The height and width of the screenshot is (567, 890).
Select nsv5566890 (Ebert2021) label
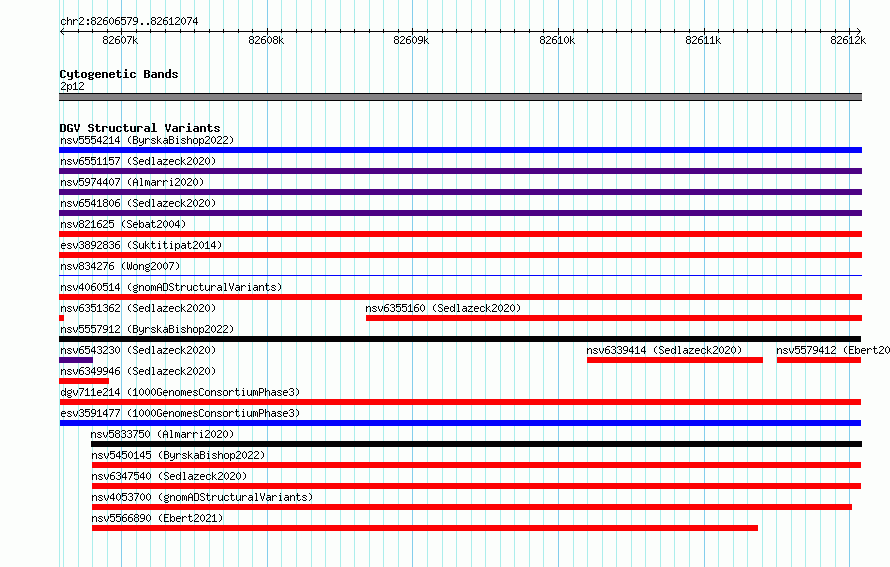point(157,518)
